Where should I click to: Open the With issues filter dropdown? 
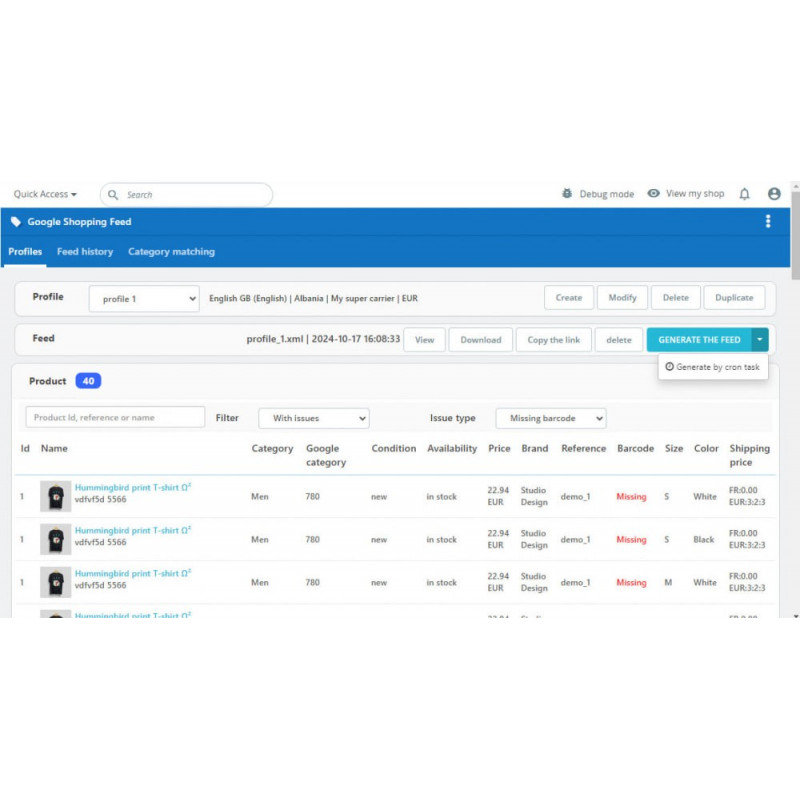314,418
